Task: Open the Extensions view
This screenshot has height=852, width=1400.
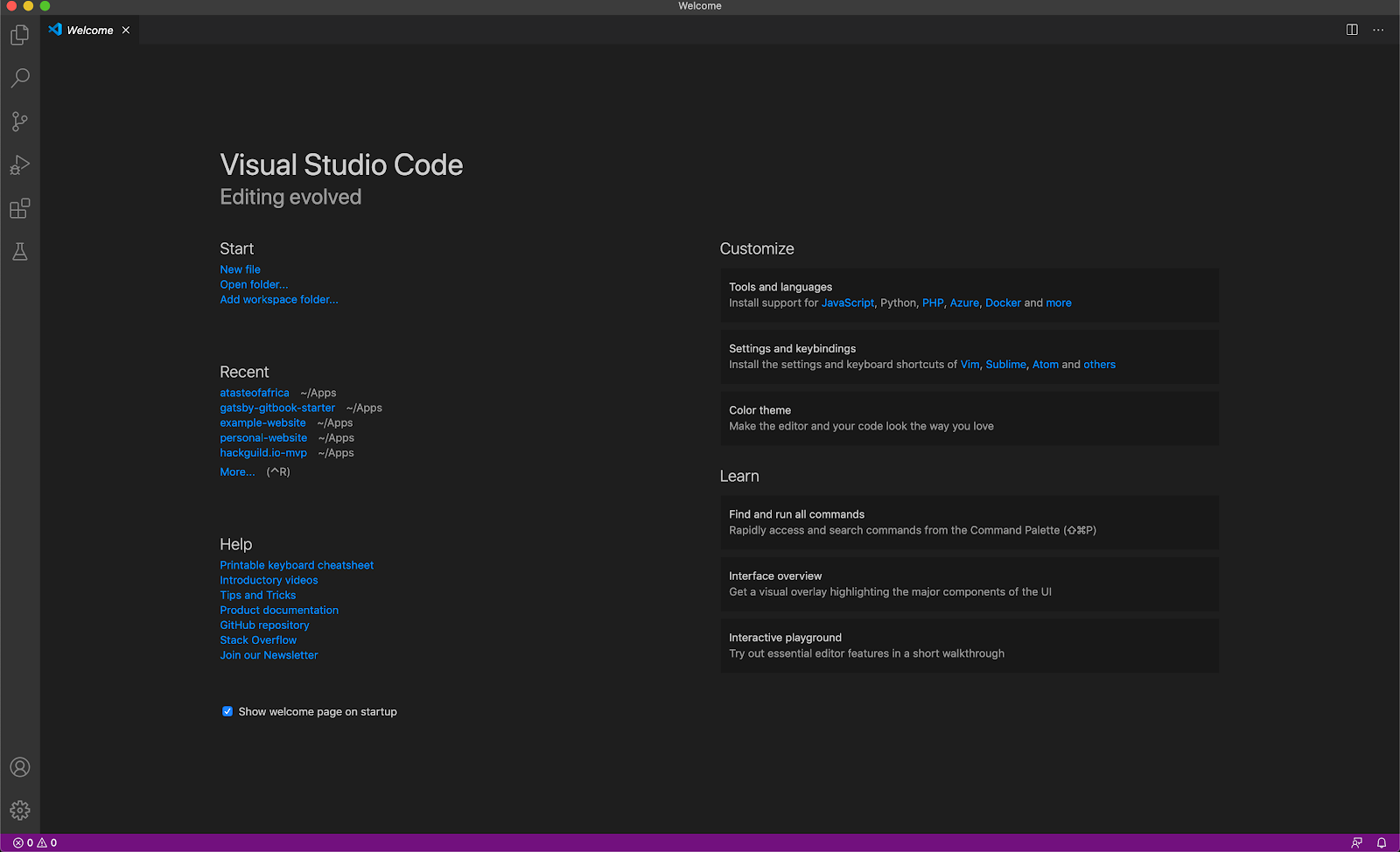Action: click(20, 209)
